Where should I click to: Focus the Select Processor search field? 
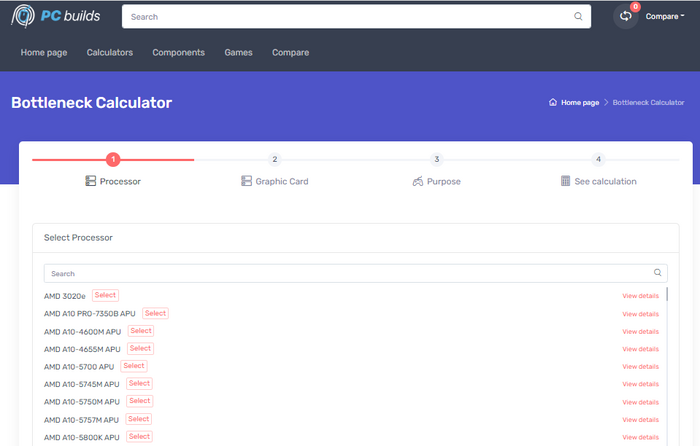click(355, 273)
